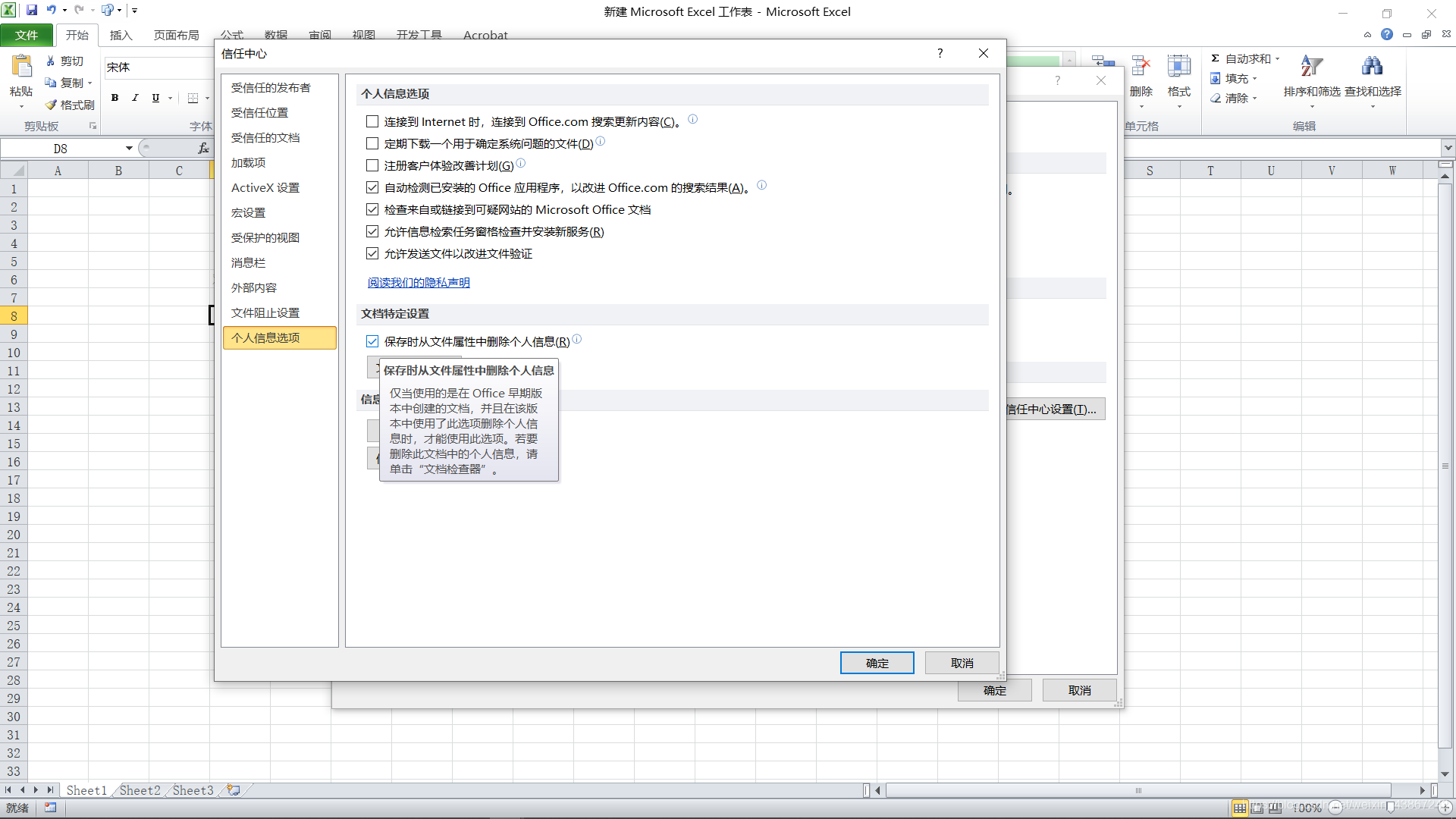Click the Format cells icon
The image size is (1456, 819).
pyautogui.click(x=1178, y=67)
